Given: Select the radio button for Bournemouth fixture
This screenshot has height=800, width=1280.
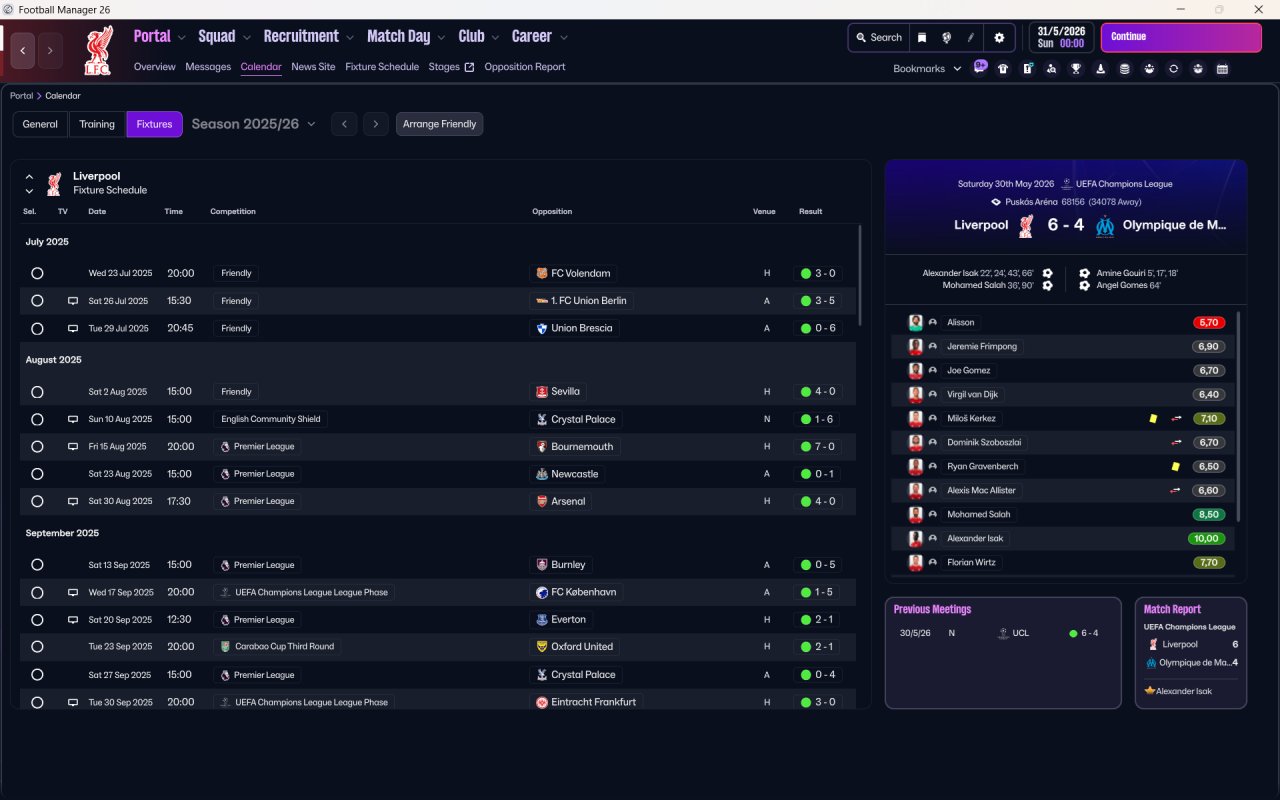Looking at the screenshot, I should [x=37, y=447].
